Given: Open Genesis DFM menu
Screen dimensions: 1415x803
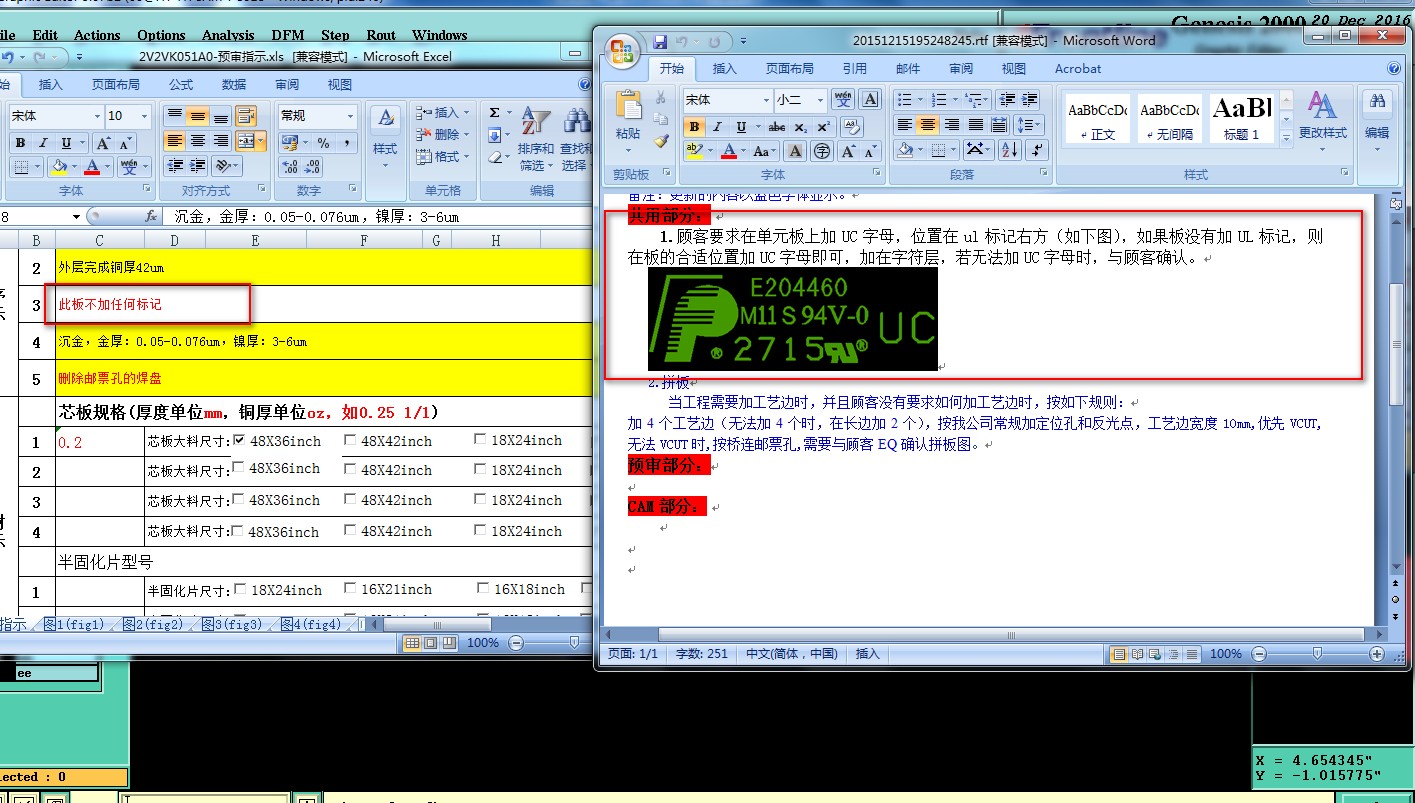Looking at the screenshot, I should click(x=288, y=35).
